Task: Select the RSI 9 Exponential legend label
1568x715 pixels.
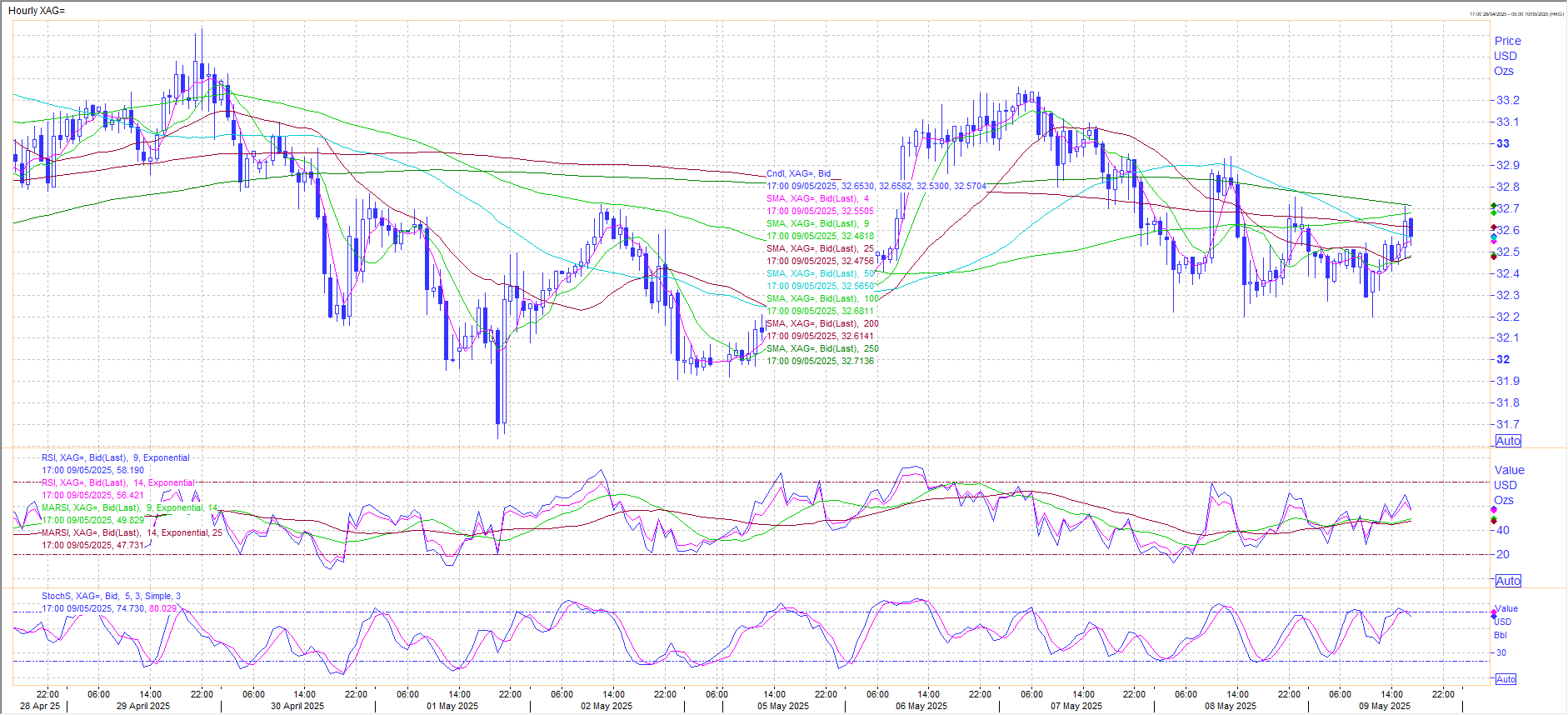Action: click(116, 457)
